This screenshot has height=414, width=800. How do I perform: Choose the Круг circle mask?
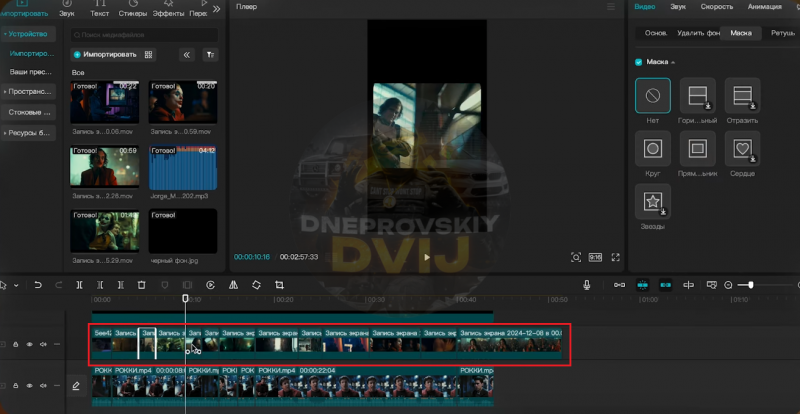click(653, 149)
